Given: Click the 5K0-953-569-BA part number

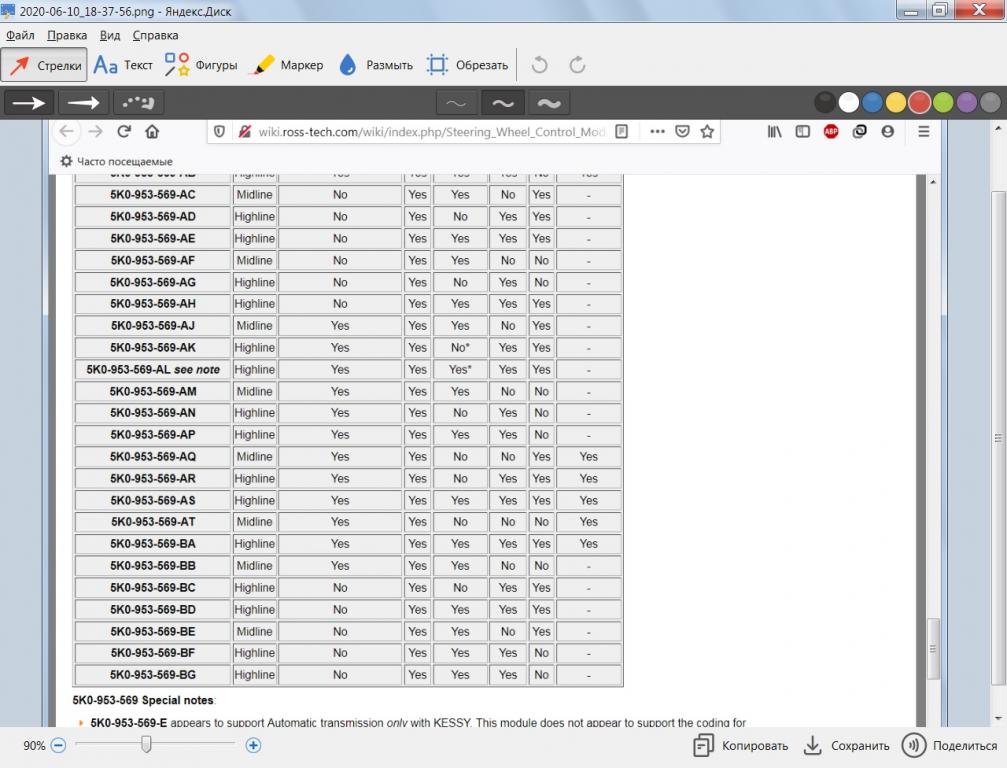Looking at the screenshot, I should click(153, 544).
